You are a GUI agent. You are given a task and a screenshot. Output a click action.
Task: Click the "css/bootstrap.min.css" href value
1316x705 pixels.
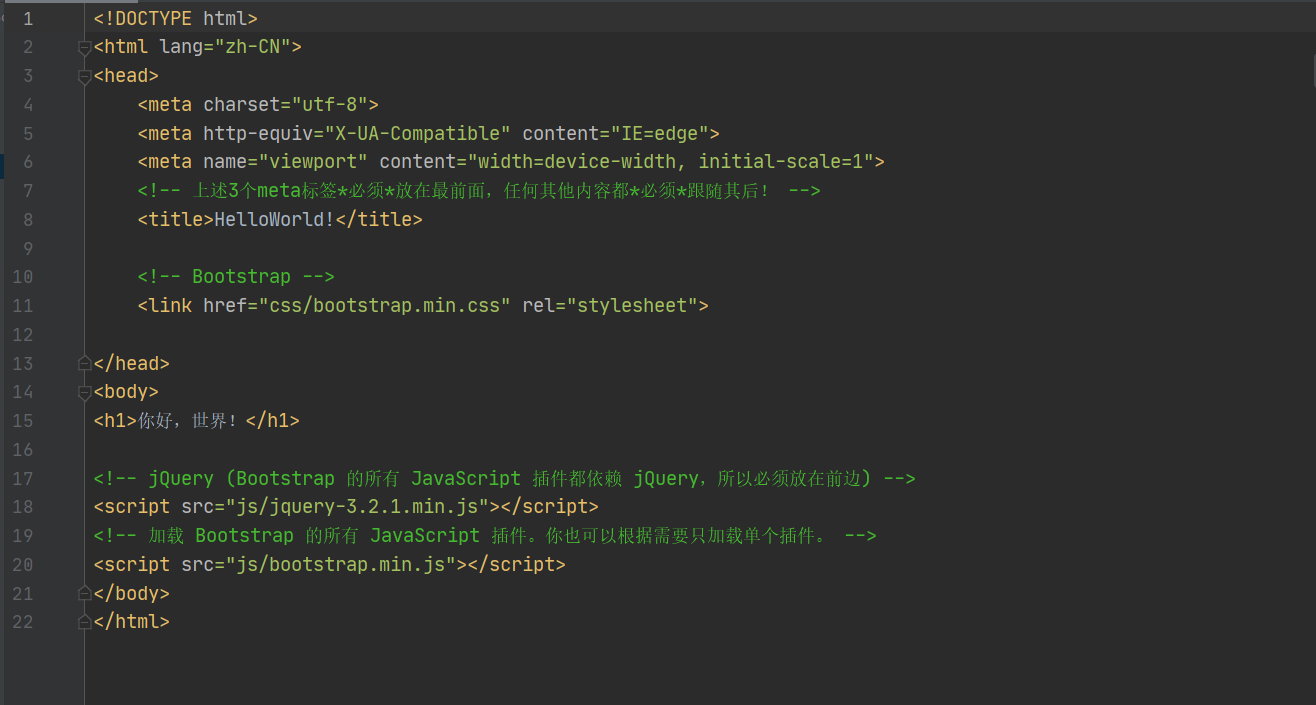[x=385, y=306]
